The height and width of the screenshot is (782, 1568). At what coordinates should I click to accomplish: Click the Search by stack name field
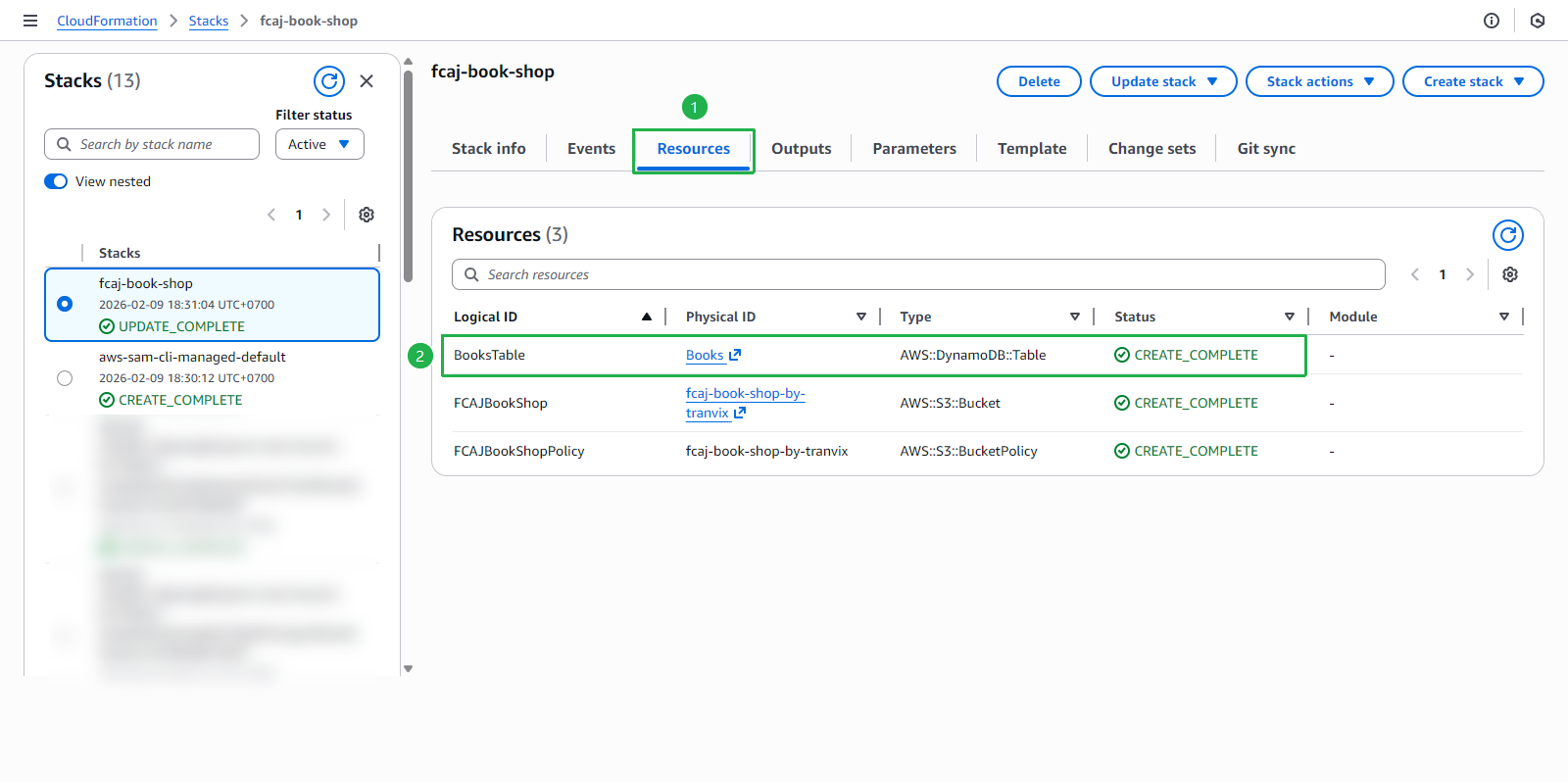coord(152,144)
